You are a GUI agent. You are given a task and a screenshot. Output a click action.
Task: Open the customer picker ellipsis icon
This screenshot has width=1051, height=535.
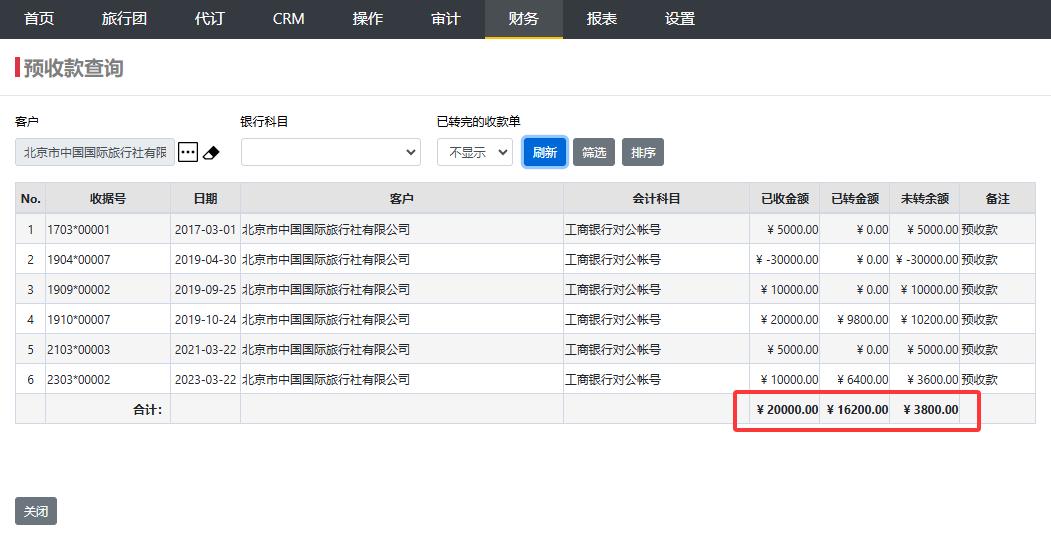tap(188, 152)
